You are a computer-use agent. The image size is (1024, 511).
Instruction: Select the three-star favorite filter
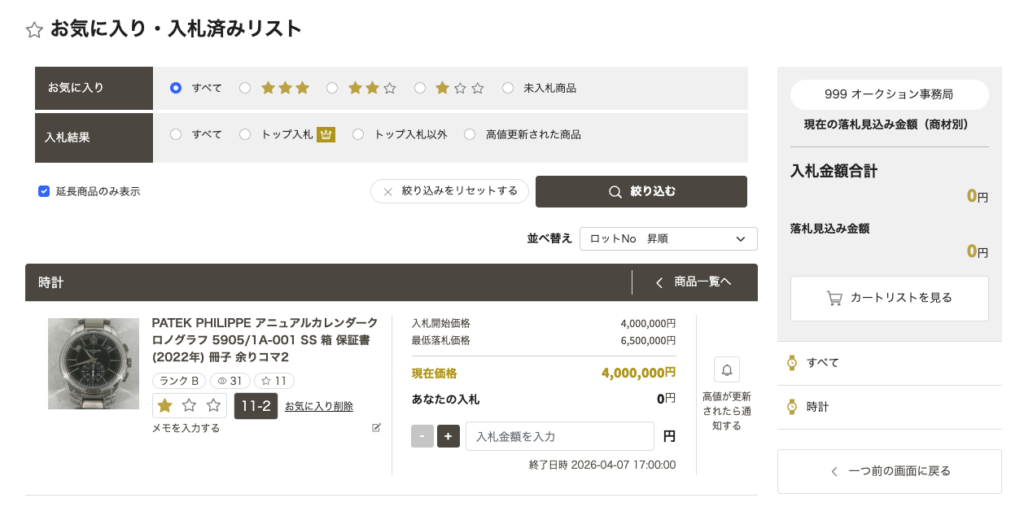click(245, 88)
